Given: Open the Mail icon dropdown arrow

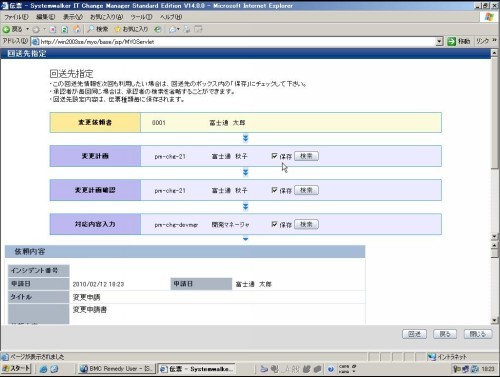Looking at the screenshot, I should 178,29.
